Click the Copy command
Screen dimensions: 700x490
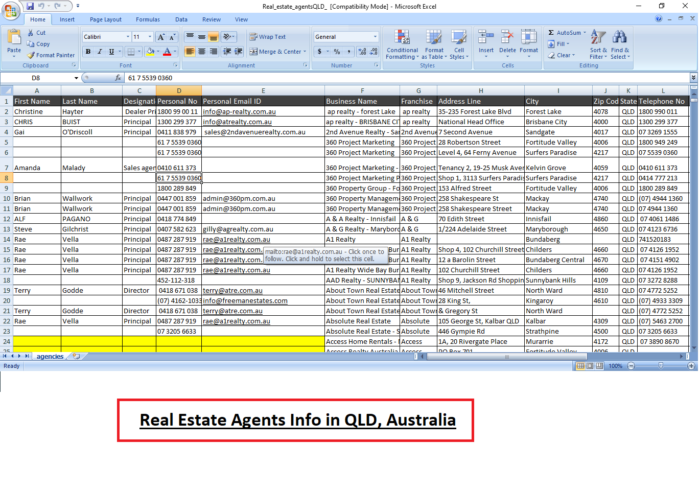tap(38, 44)
